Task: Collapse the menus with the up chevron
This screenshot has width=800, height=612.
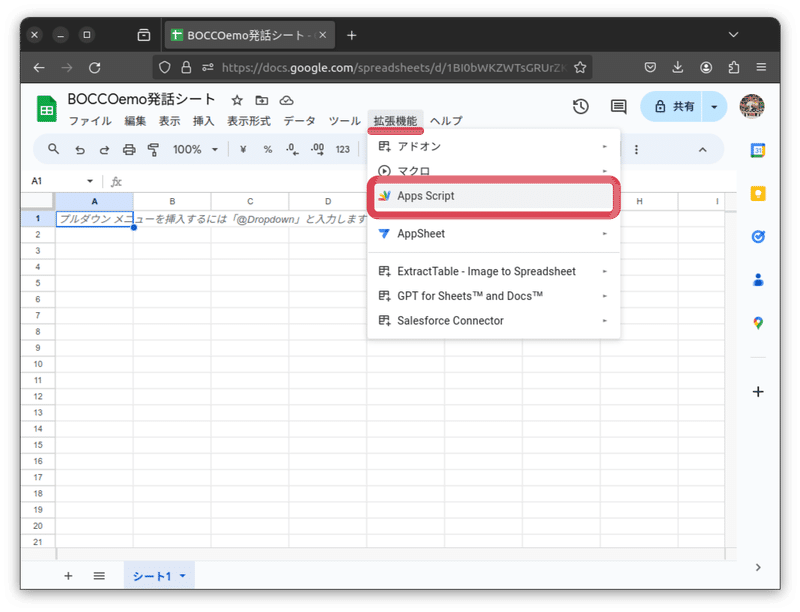Action: pyautogui.click(x=703, y=149)
